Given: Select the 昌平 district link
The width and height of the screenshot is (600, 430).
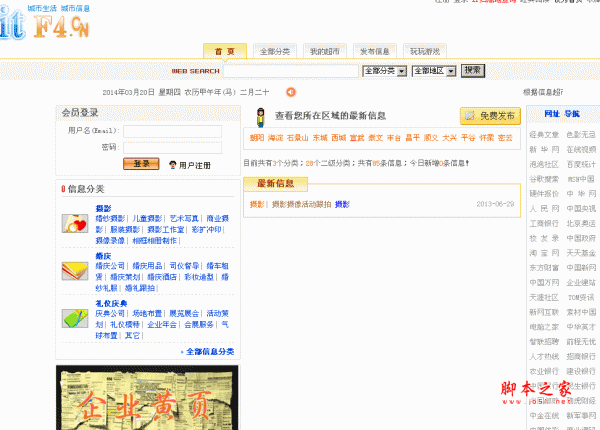Looking at the screenshot, I should coord(412,138).
